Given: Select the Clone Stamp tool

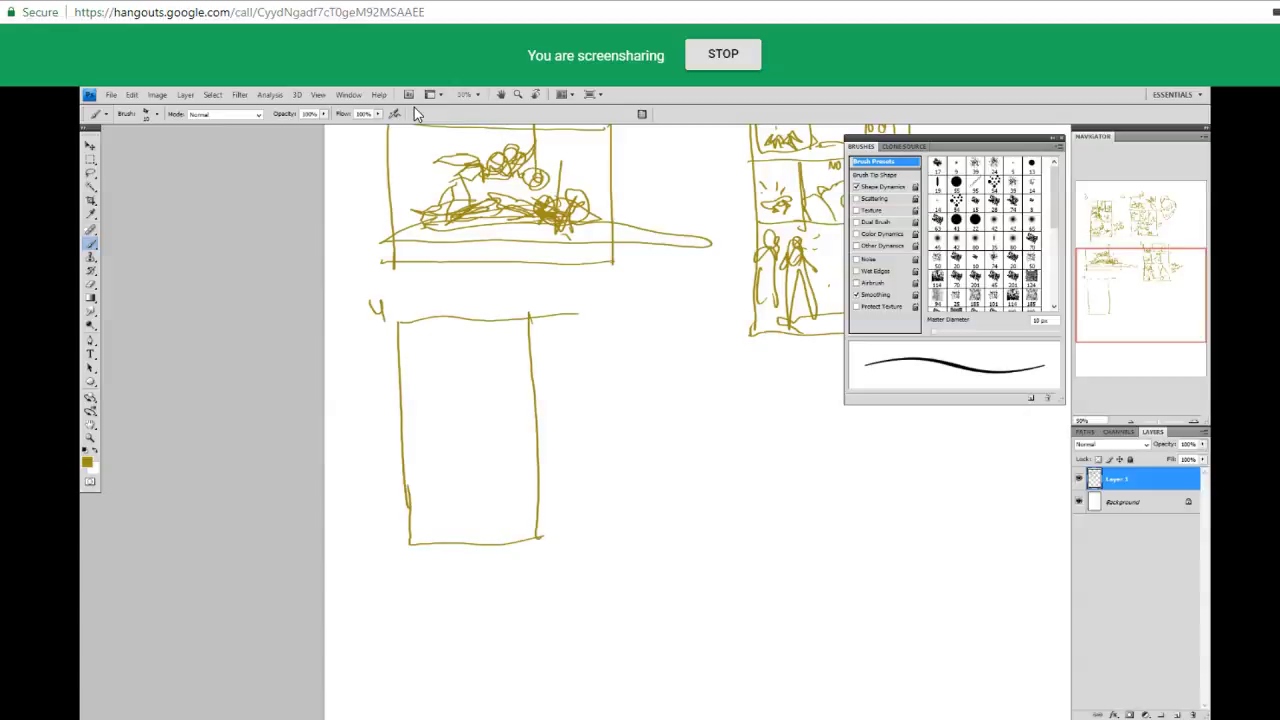Looking at the screenshot, I should (x=90, y=257).
